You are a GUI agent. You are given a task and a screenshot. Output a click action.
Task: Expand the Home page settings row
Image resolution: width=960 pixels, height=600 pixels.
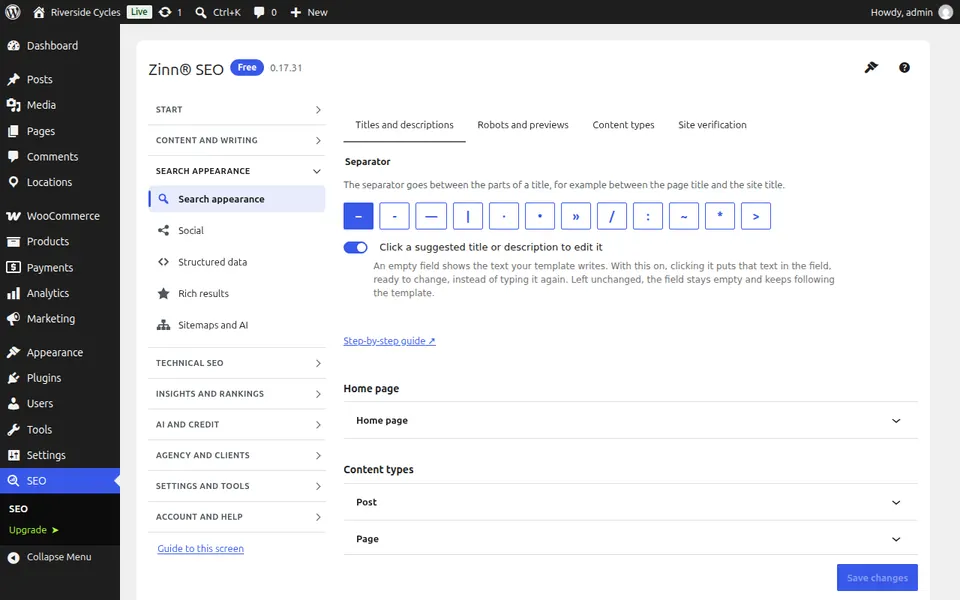pos(631,421)
